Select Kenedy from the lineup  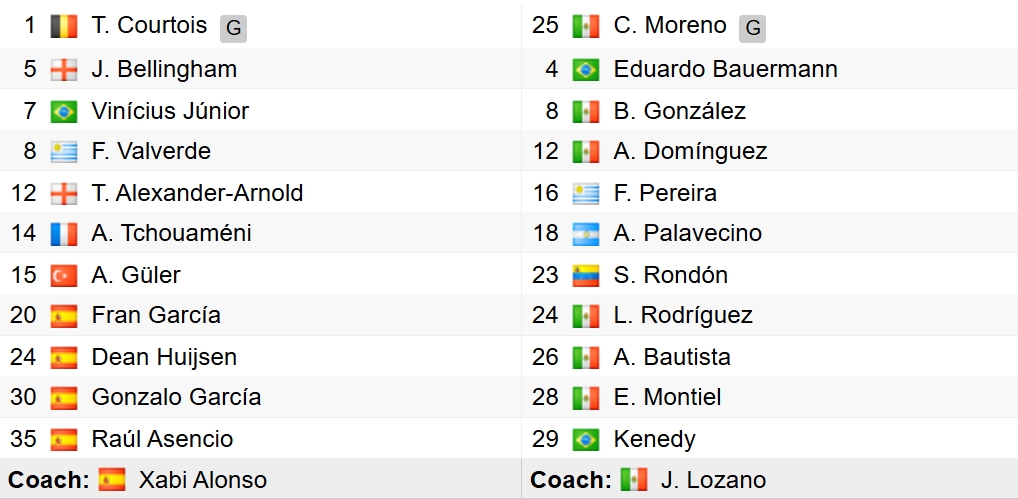654,439
